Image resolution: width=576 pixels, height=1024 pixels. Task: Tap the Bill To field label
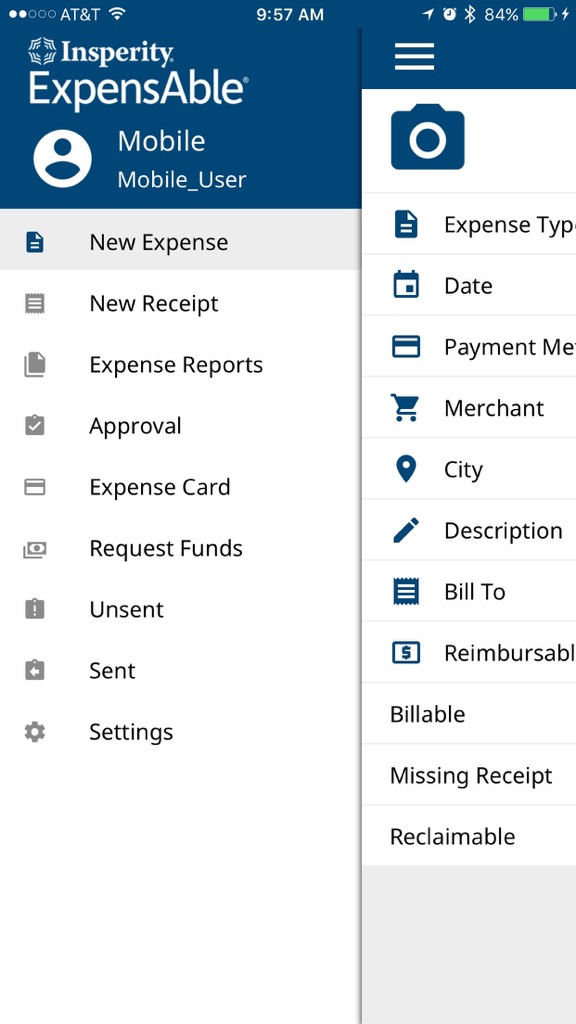click(x=475, y=592)
